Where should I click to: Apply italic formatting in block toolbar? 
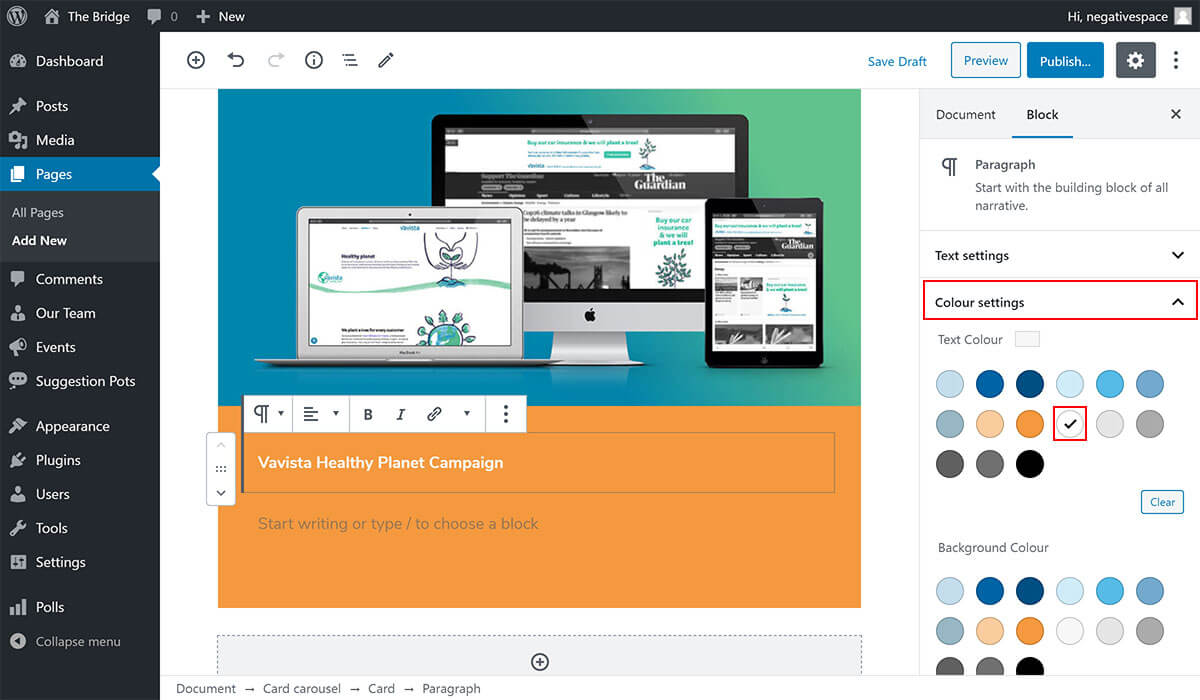pos(401,414)
